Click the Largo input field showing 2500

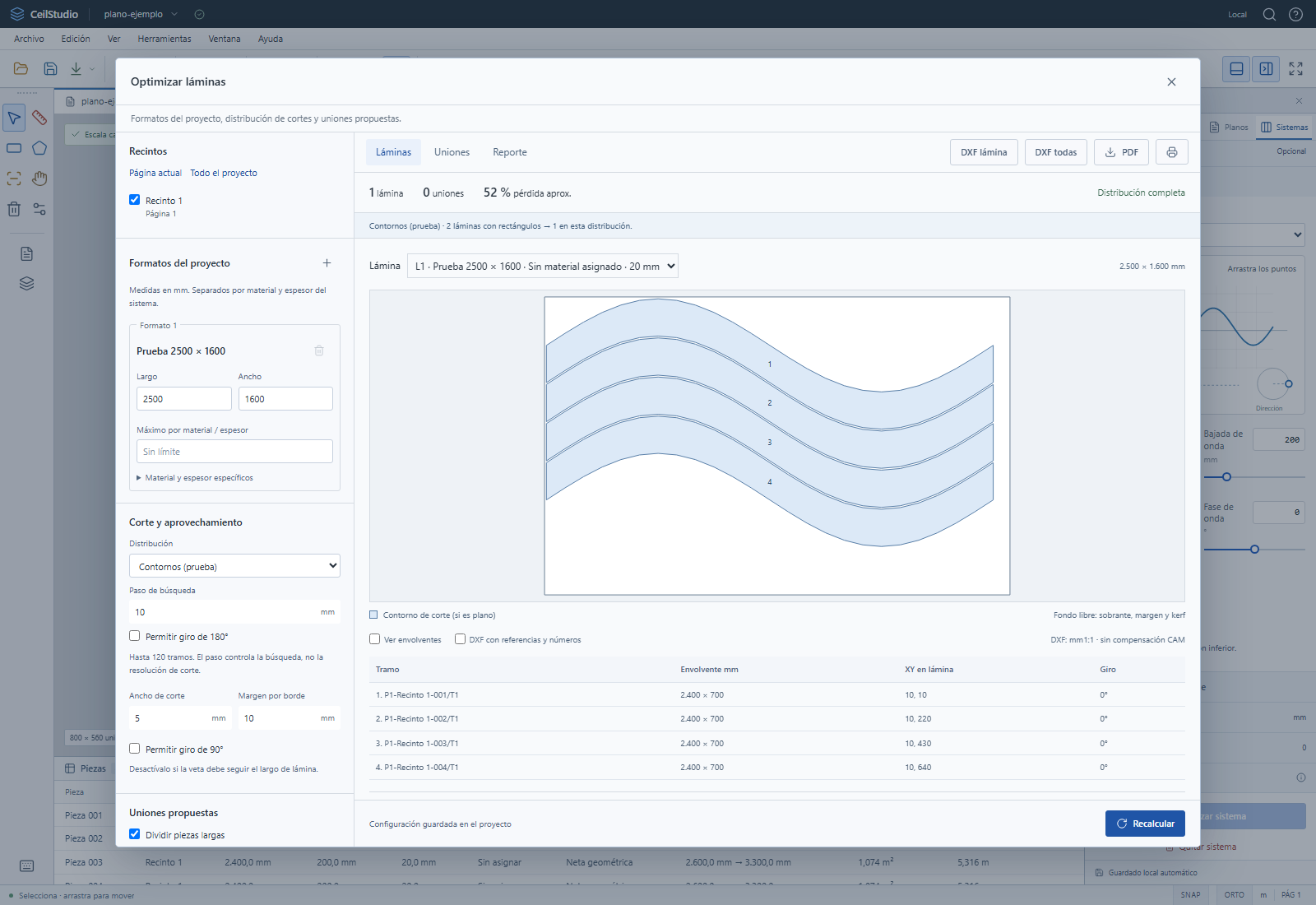[x=183, y=399]
